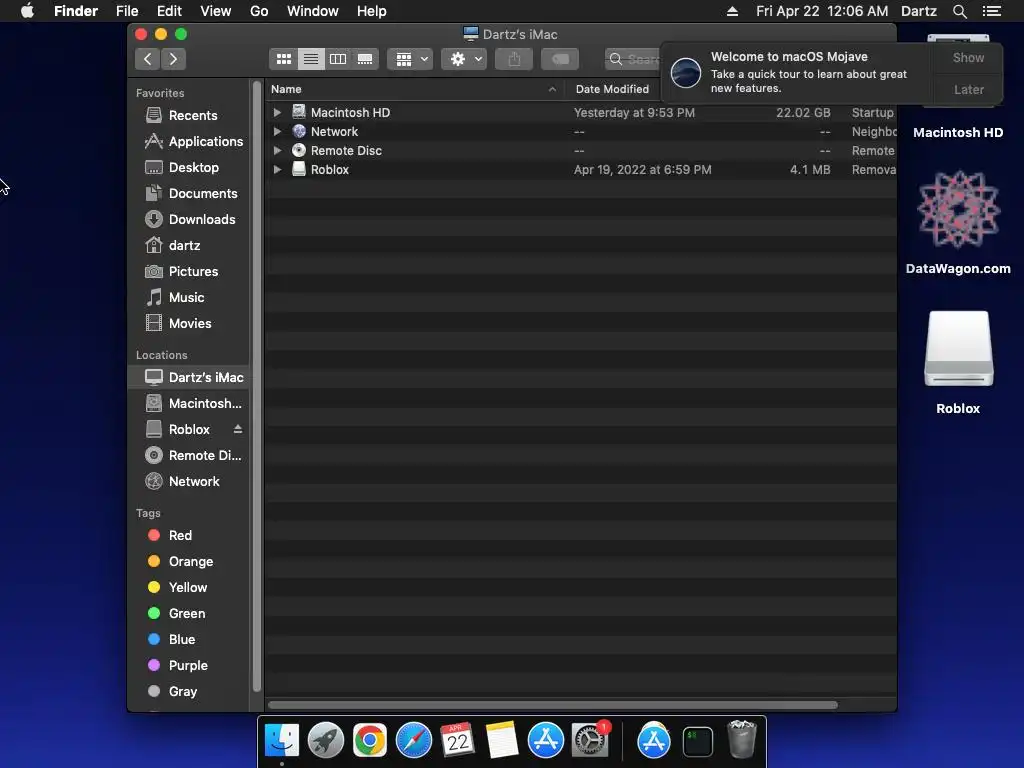Open the group-by arrangement dropdown
Screen dimensions: 1024x768
click(x=410, y=59)
